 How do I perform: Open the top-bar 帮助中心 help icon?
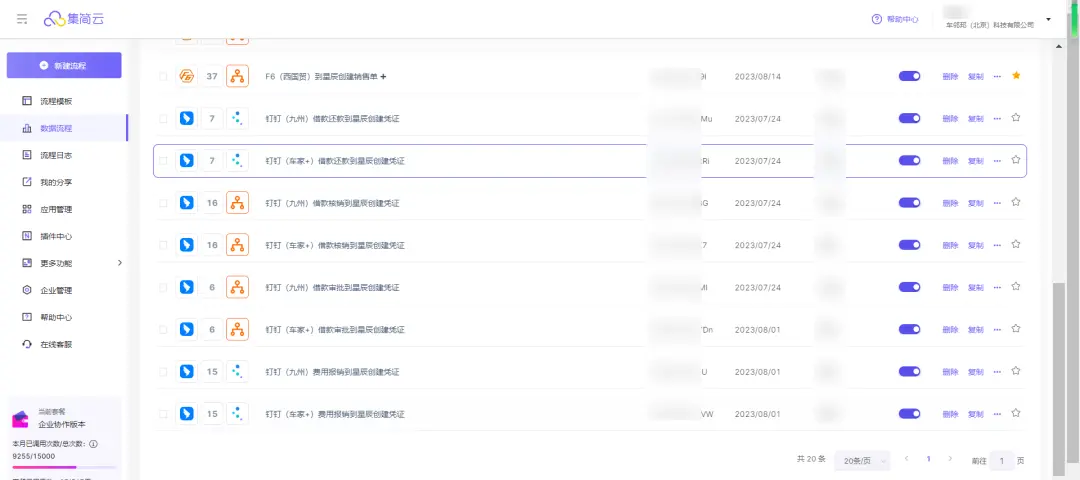(x=877, y=19)
